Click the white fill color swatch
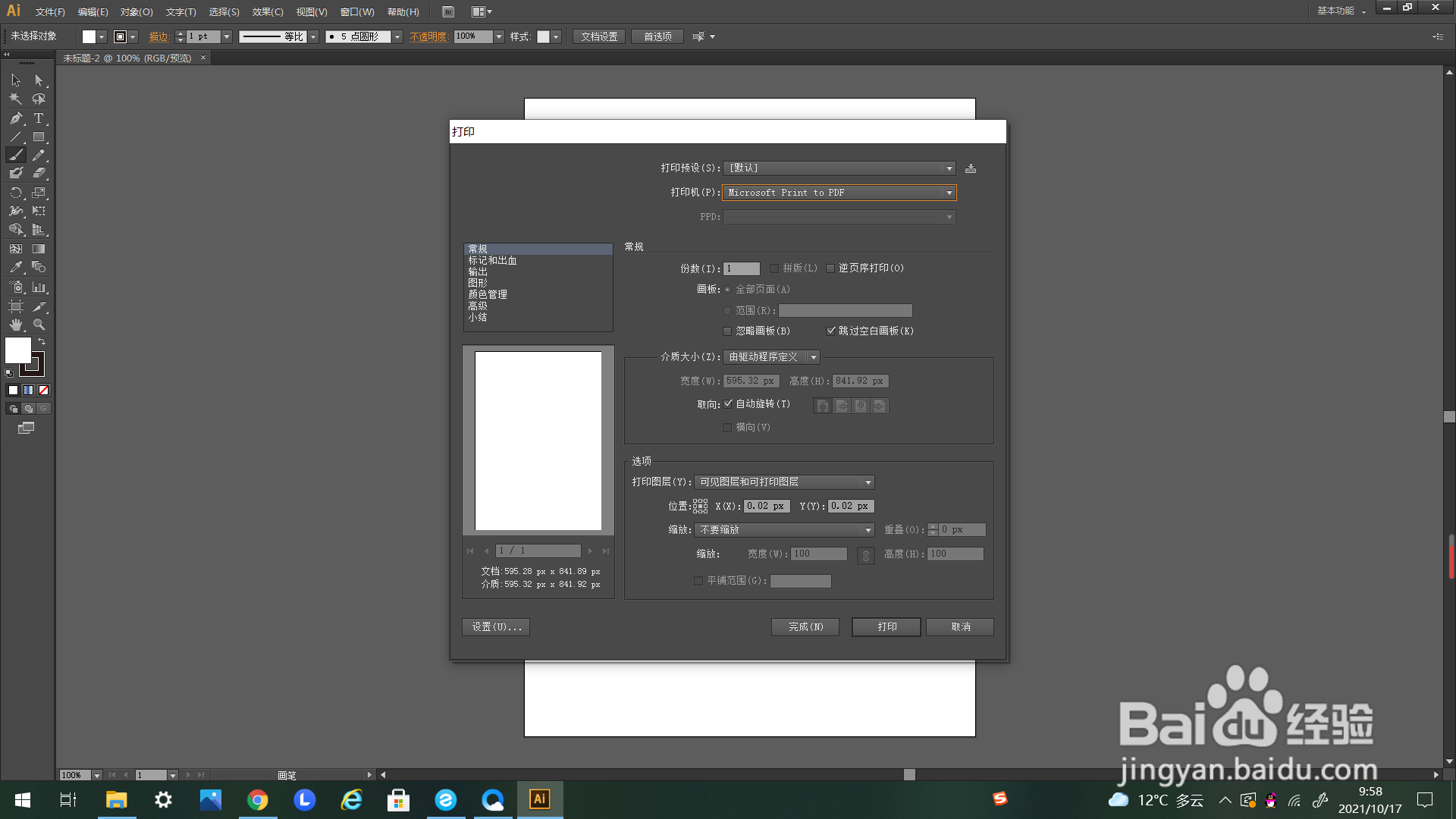1456x819 pixels. coord(18,350)
